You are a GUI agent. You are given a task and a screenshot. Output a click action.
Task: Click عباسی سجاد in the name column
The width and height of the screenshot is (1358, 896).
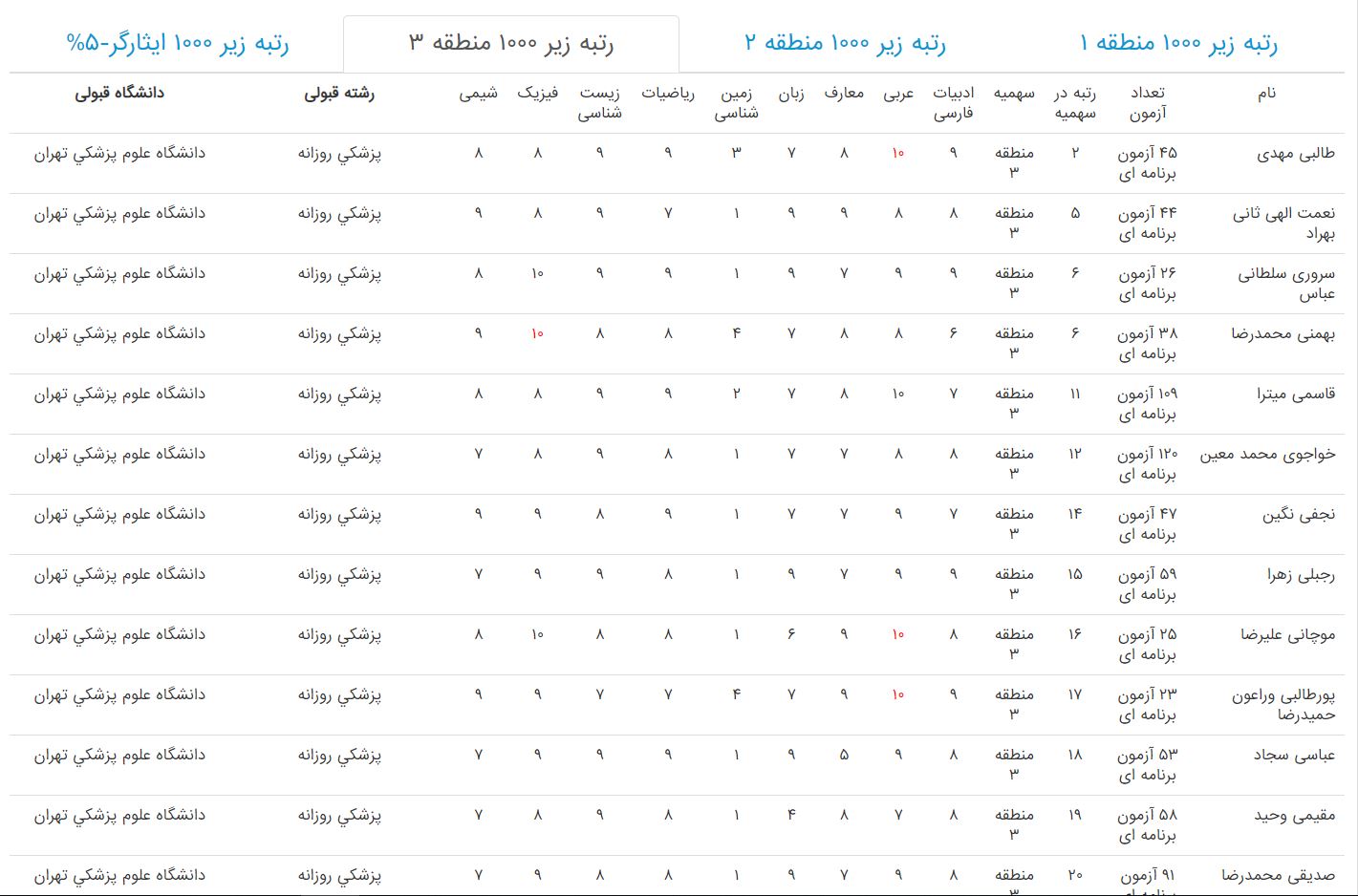click(1294, 756)
